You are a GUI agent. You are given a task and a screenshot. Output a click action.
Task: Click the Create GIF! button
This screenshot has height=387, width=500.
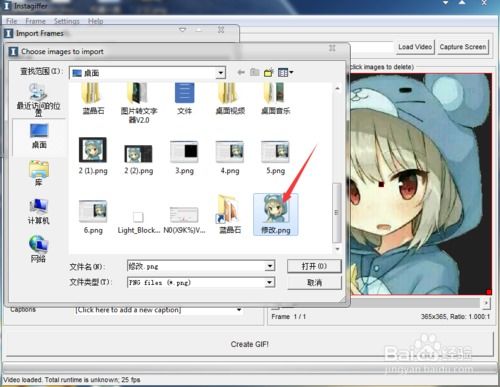[249, 344]
